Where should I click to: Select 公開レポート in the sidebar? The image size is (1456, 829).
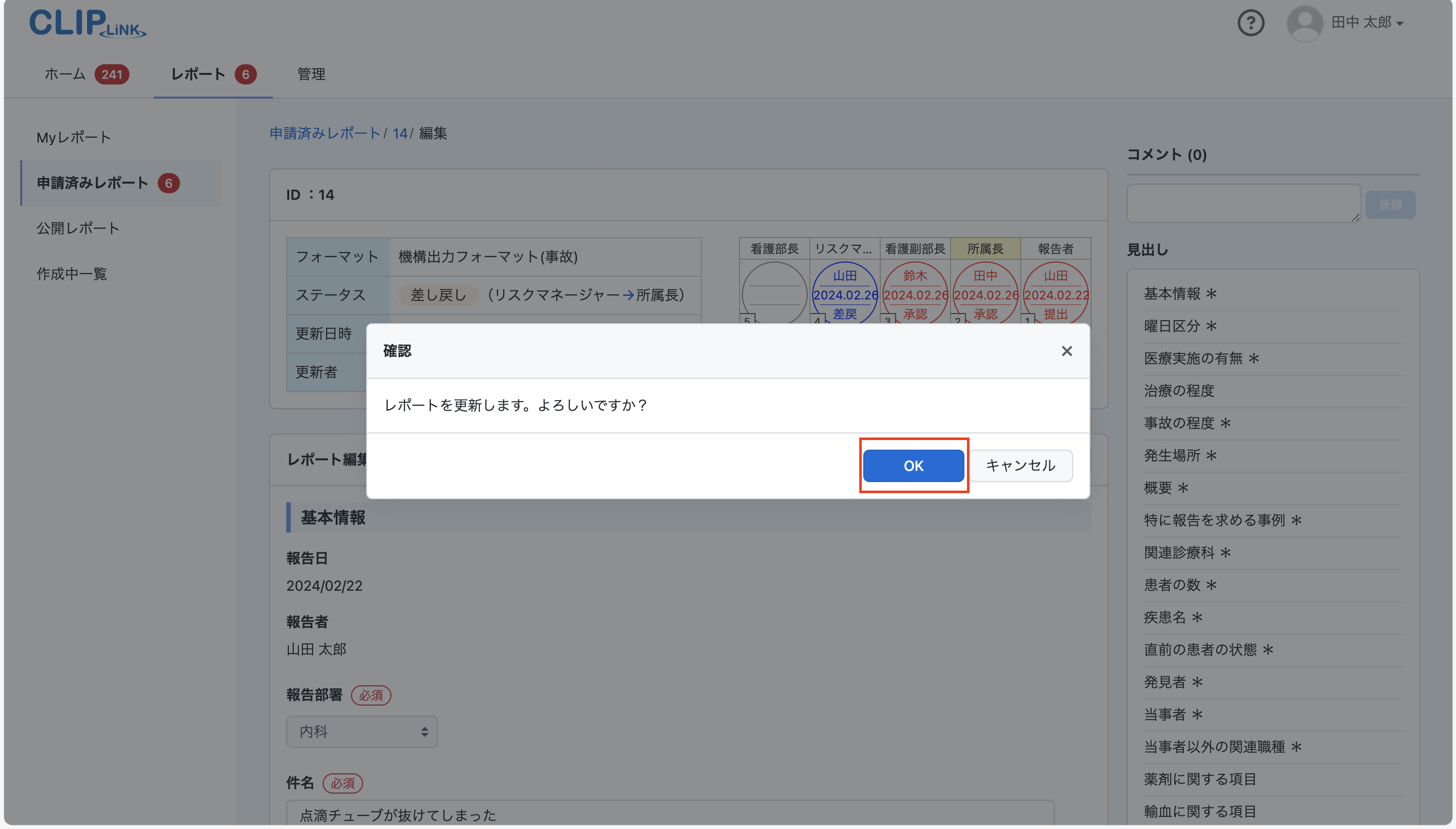point(77,228)
